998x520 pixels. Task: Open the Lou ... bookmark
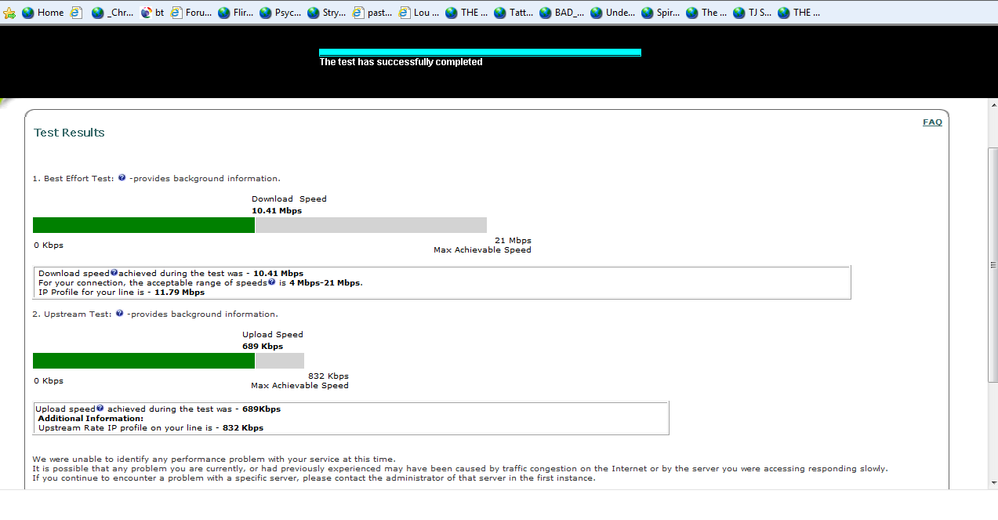[419, 13]
